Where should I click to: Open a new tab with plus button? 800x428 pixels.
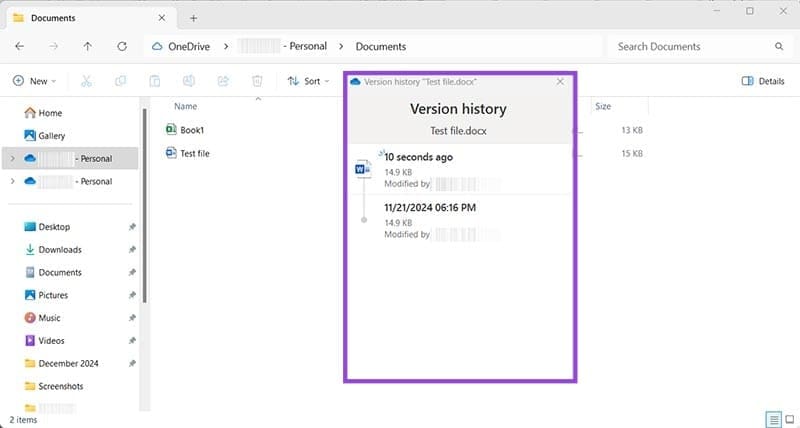(193, 18)
